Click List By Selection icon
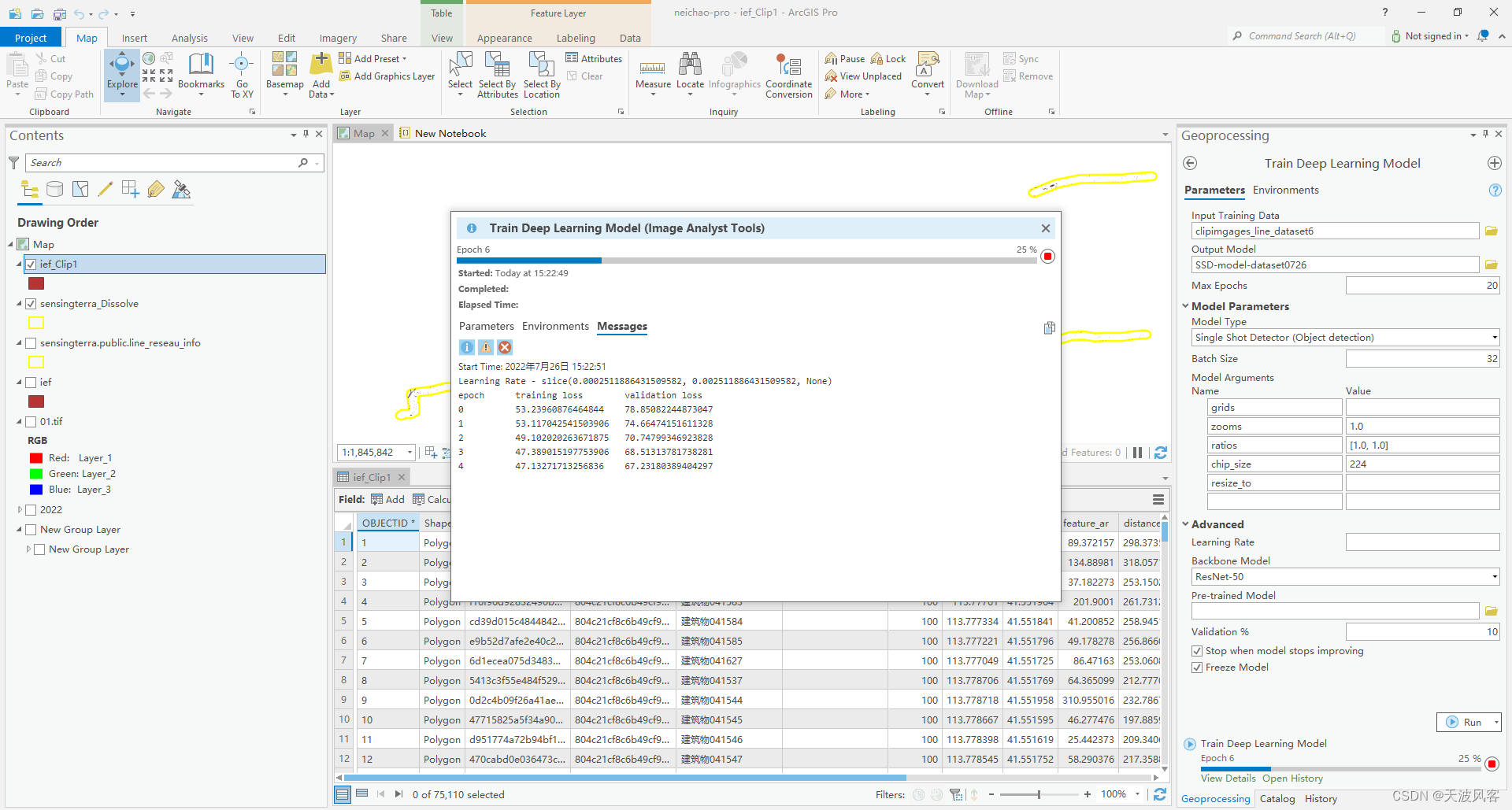Viewport: 1512px width, 810px height. coord(80,189)
